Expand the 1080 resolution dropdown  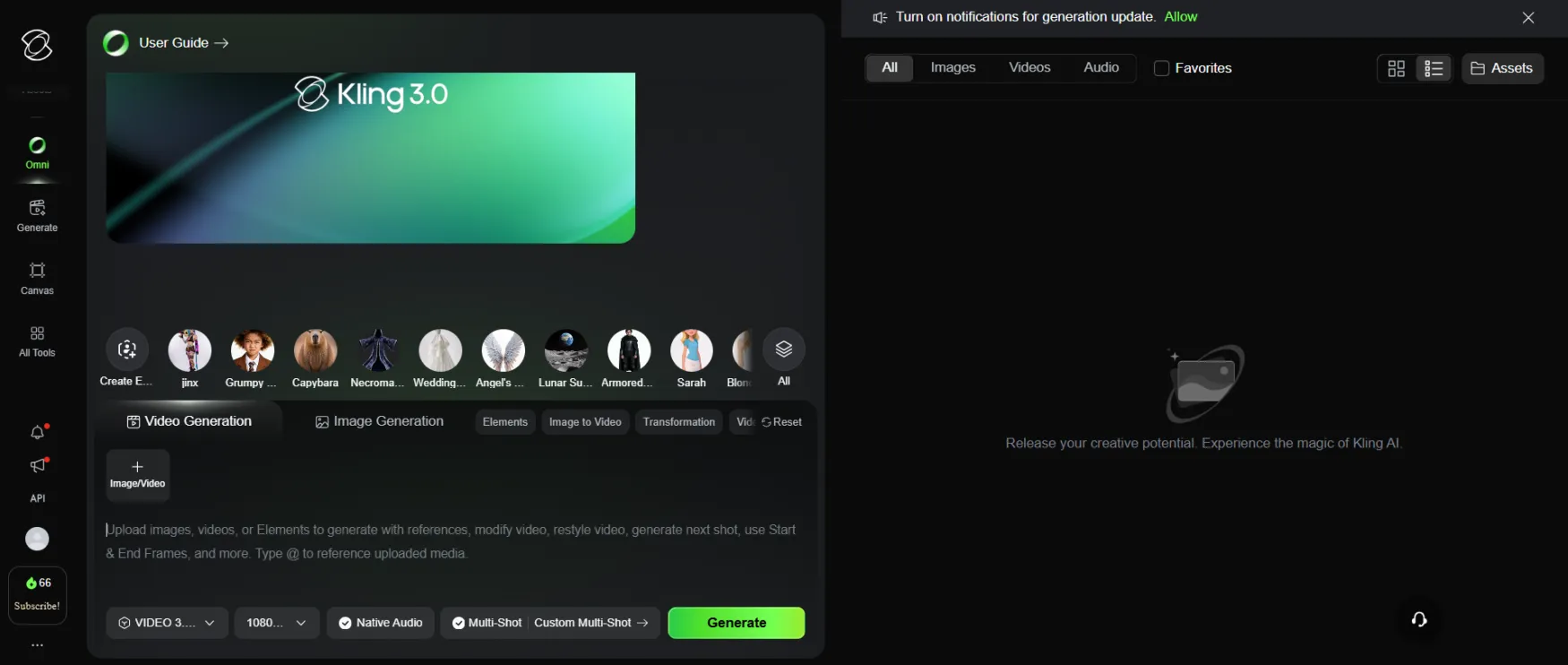[x=276, y=623]
